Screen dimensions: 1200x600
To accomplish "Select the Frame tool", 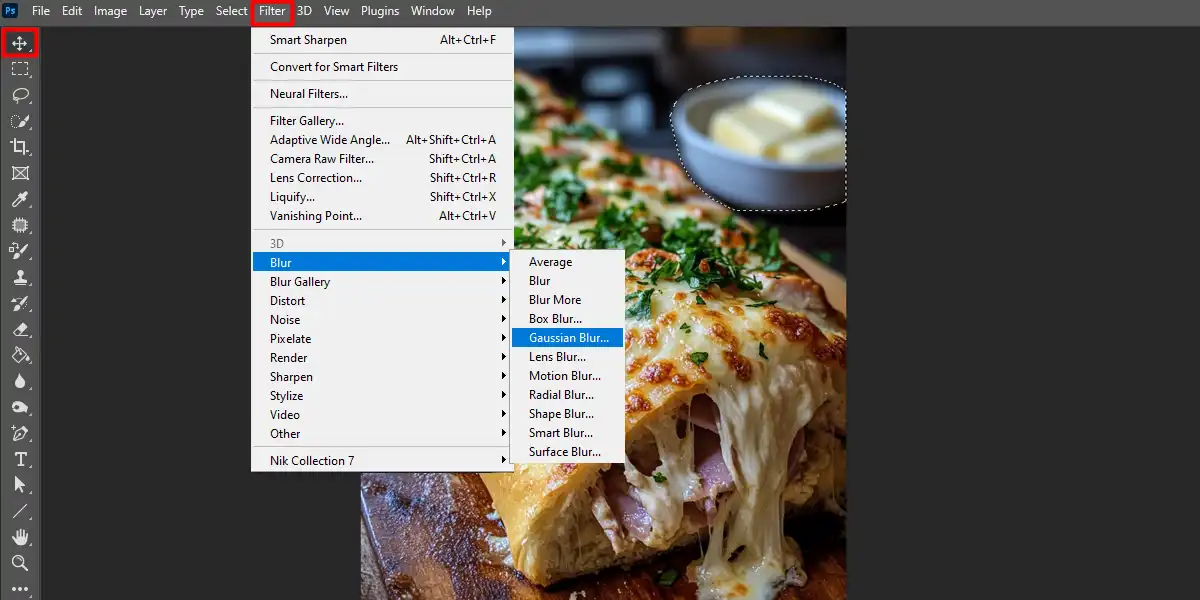I will pos(20,173).
